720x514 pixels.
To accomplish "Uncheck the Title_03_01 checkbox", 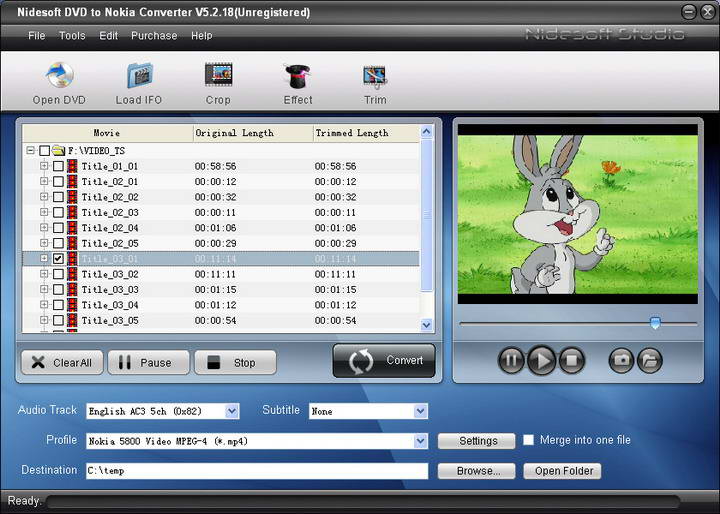I will 58,259.
